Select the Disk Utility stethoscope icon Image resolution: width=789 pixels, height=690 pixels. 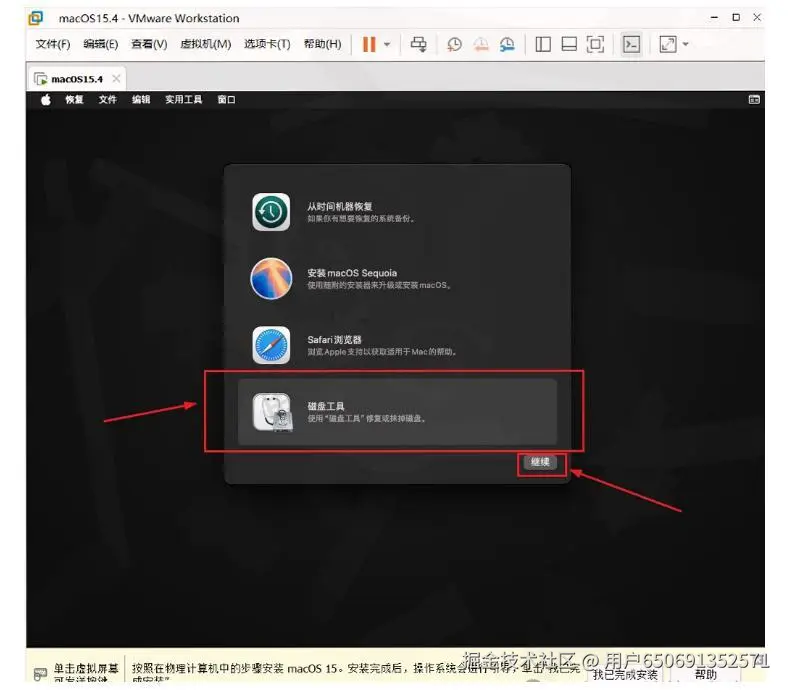[272, 412]
